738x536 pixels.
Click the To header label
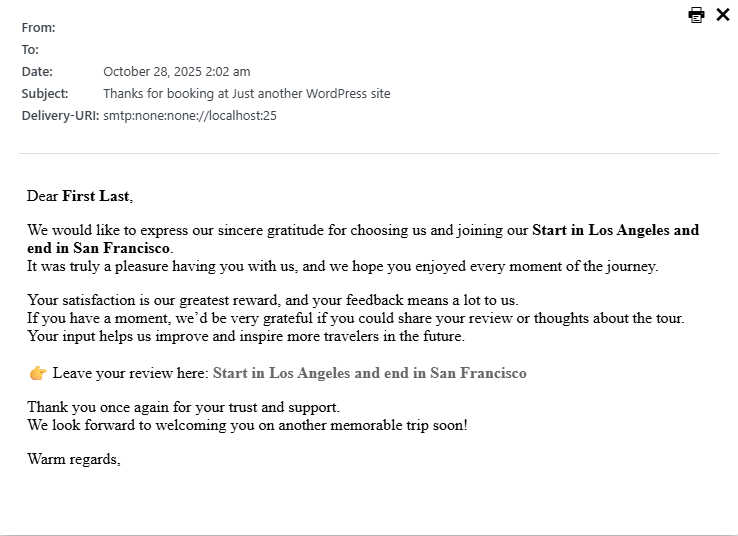(31, 50)
